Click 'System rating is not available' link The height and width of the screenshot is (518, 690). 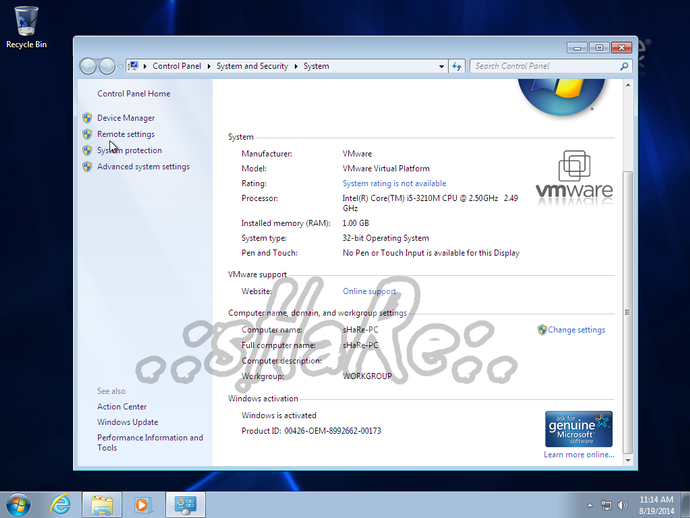[394, 184]
